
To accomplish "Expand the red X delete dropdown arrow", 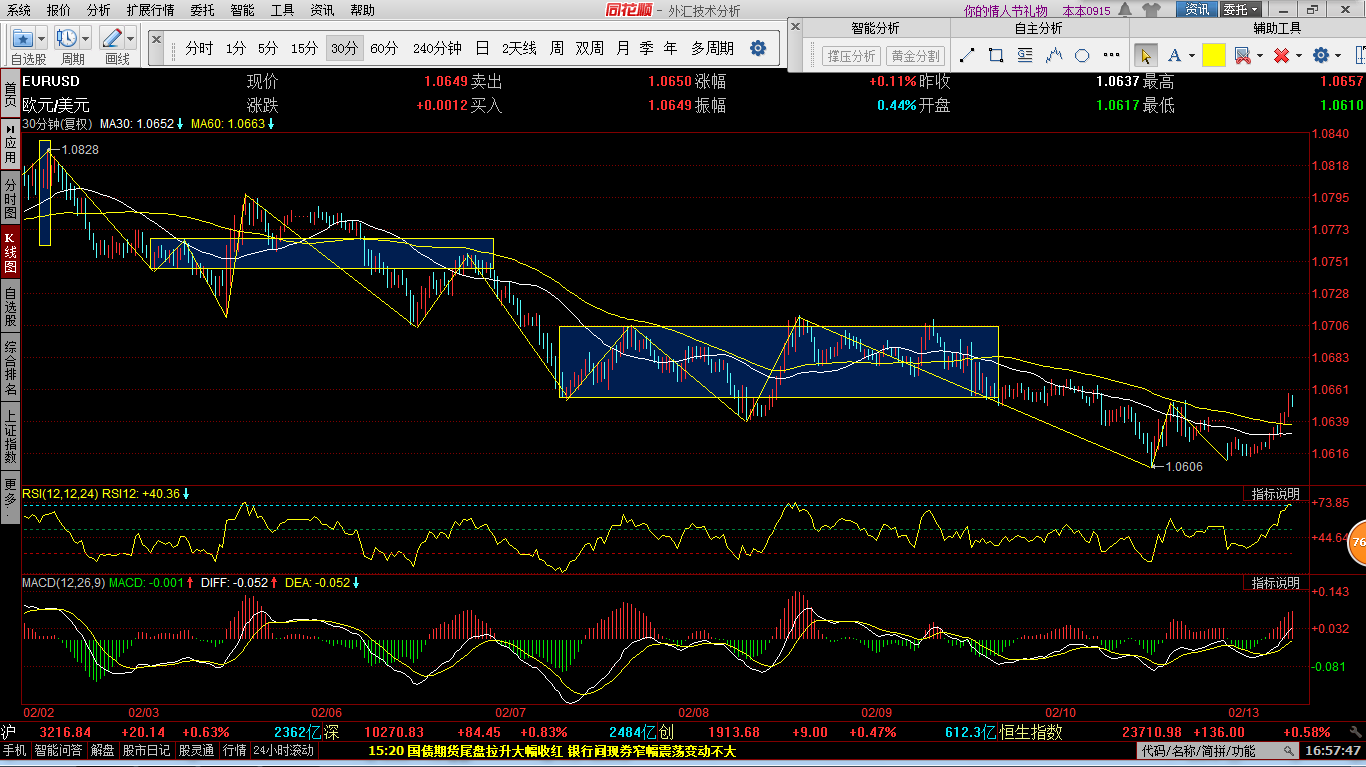I will 1298,55.
